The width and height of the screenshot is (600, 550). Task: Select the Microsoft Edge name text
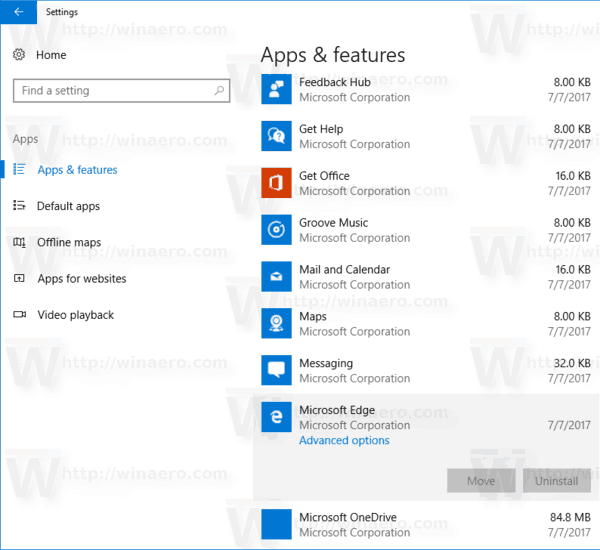coord(337,410)
